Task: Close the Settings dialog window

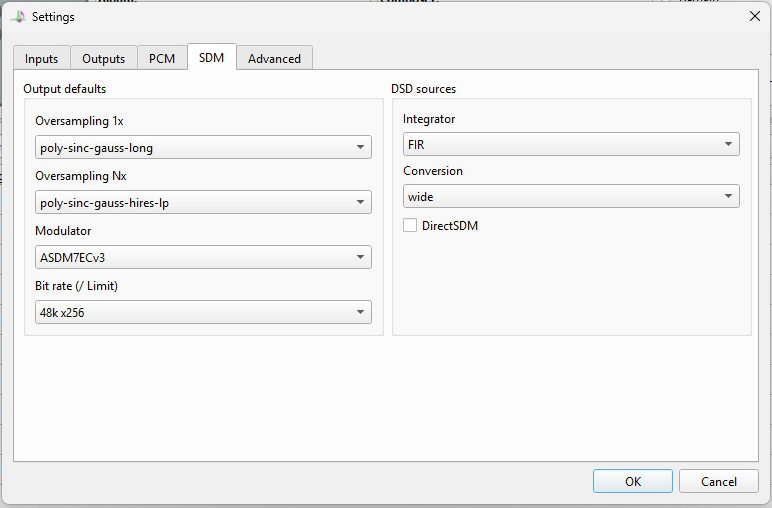Action: (x=754, y=16)
